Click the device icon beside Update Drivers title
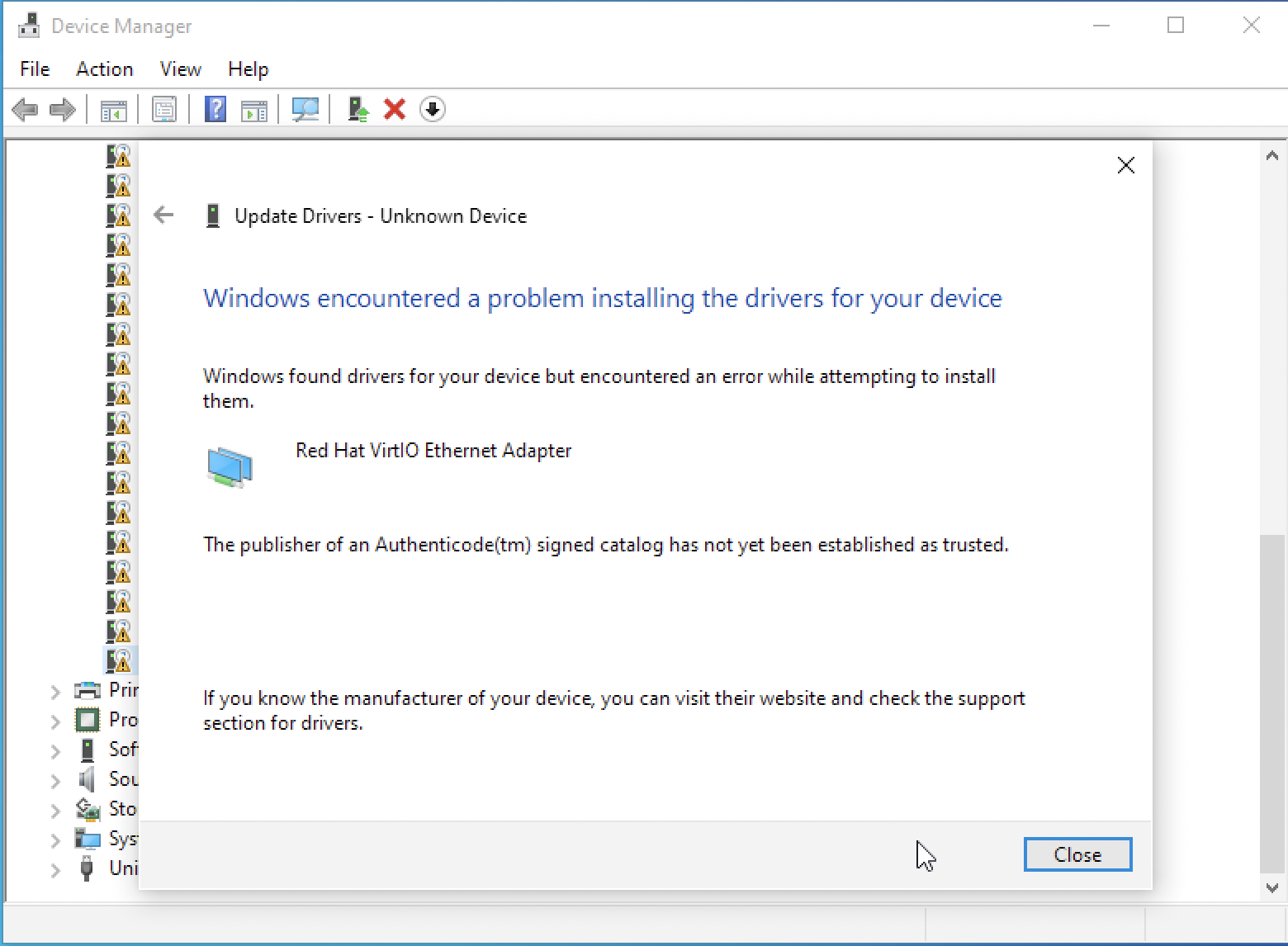 [213, 215]
